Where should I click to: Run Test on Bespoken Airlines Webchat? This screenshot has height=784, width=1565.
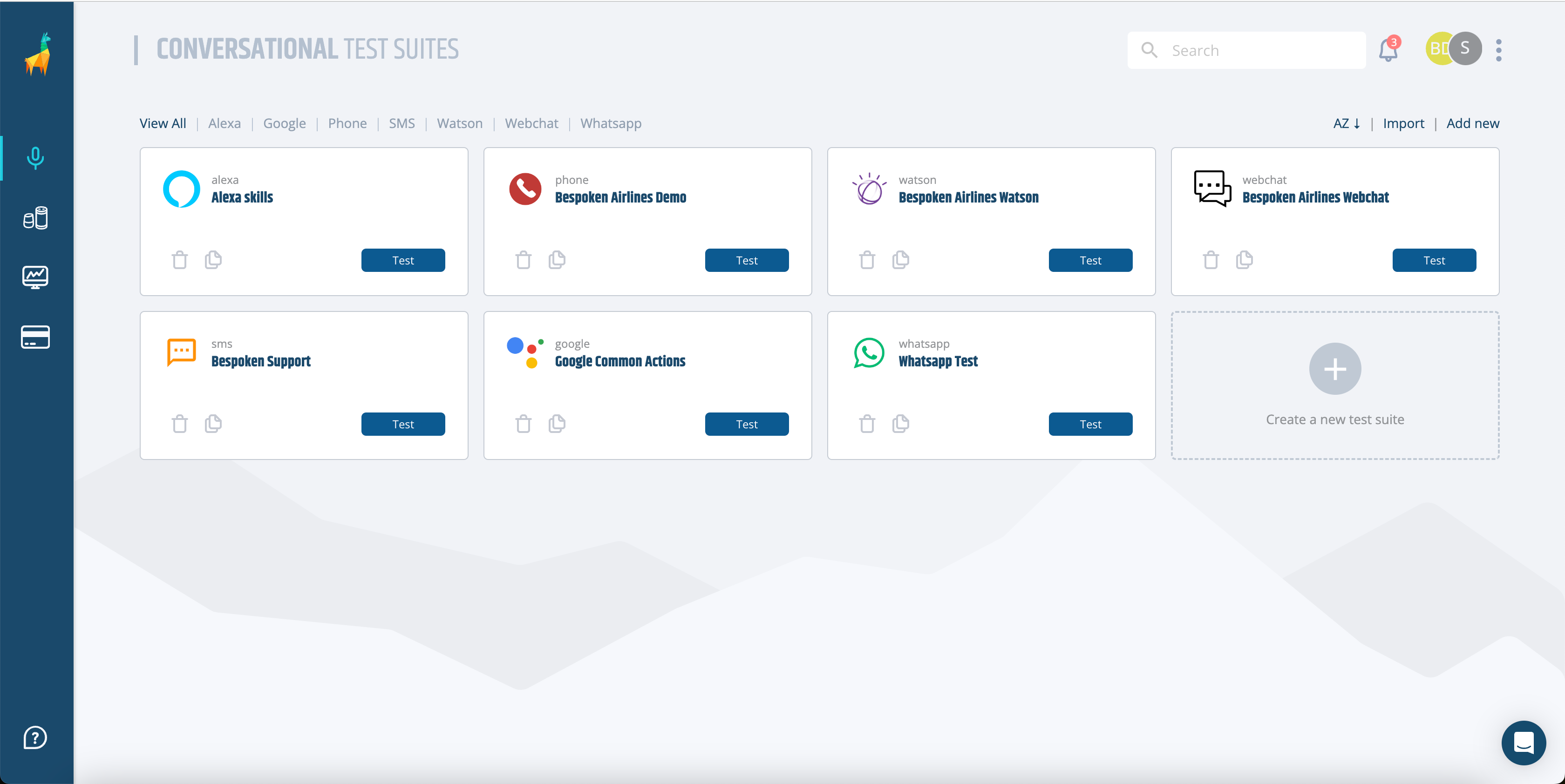click(1435, 260)
